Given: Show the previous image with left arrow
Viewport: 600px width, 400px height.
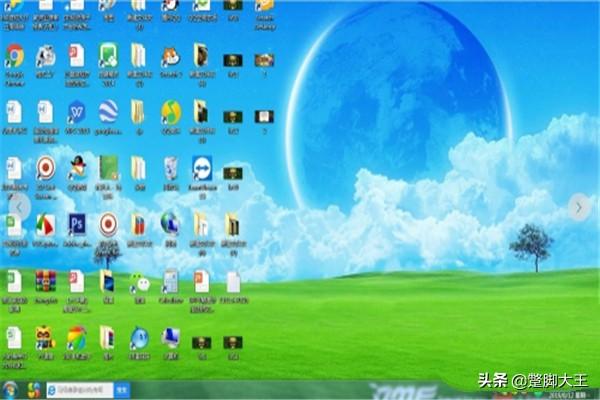Looking at the screenshot, I should click(x=19, y=207).
